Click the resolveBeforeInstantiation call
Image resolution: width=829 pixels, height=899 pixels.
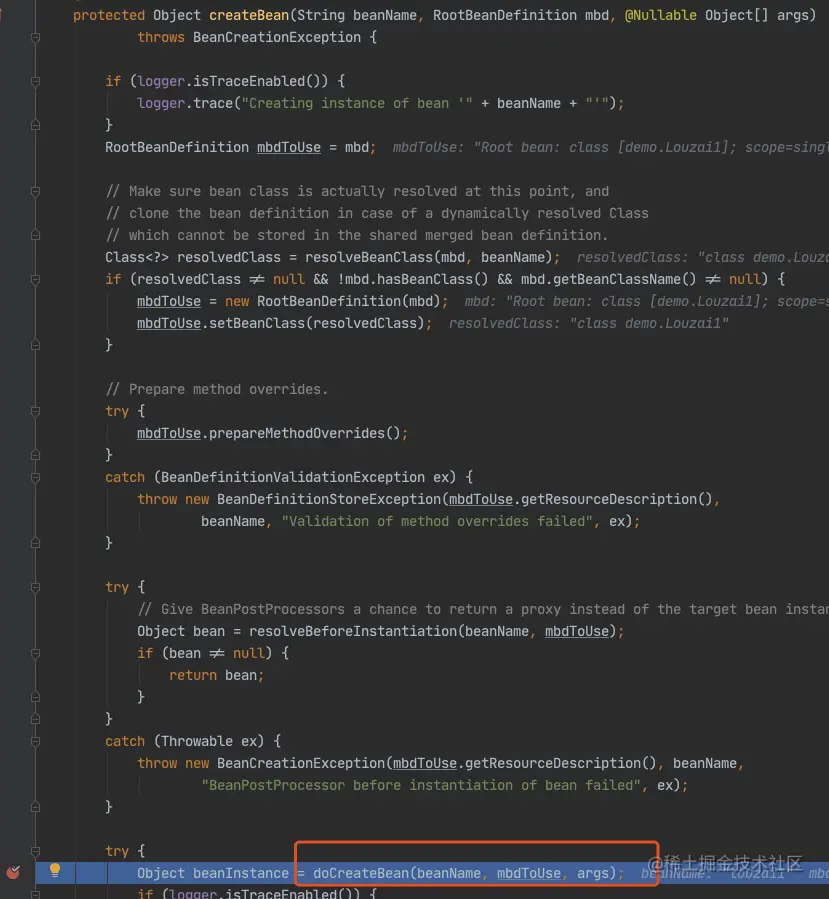pos(353,631)
